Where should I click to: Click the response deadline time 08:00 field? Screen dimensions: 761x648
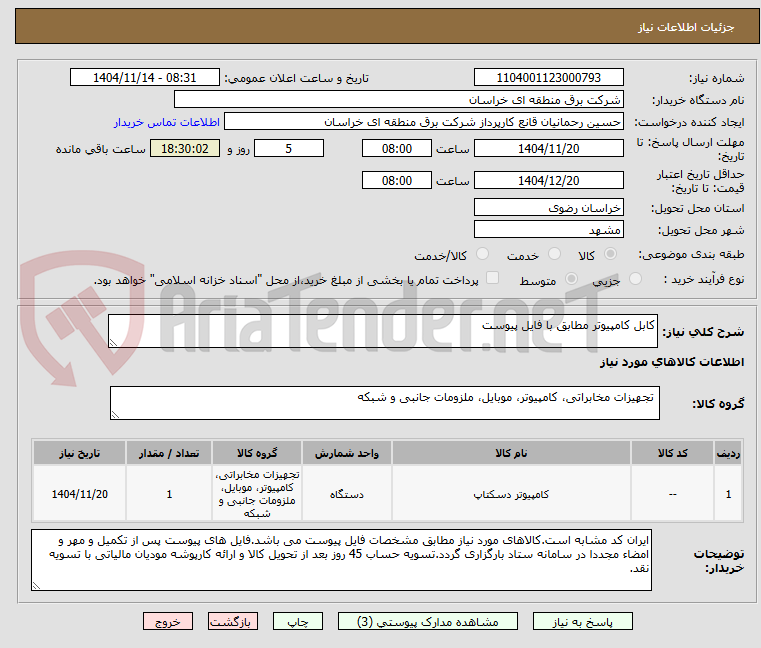[x=397, y=149]
